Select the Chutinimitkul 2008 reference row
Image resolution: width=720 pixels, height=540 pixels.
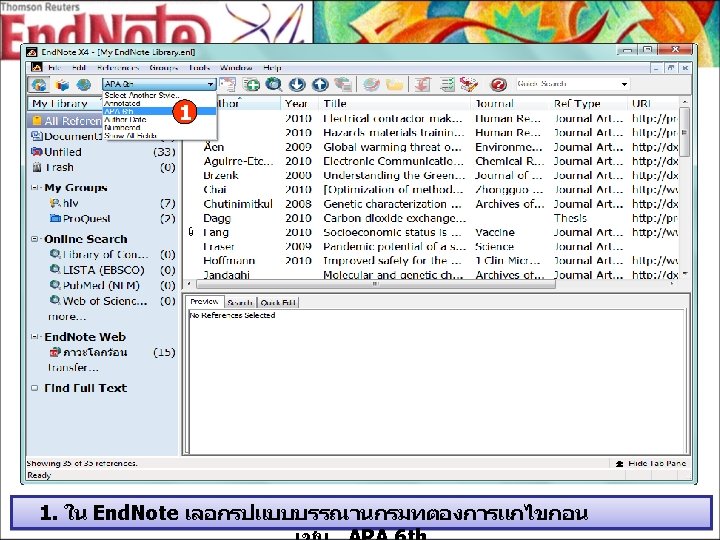pos(431,204)
